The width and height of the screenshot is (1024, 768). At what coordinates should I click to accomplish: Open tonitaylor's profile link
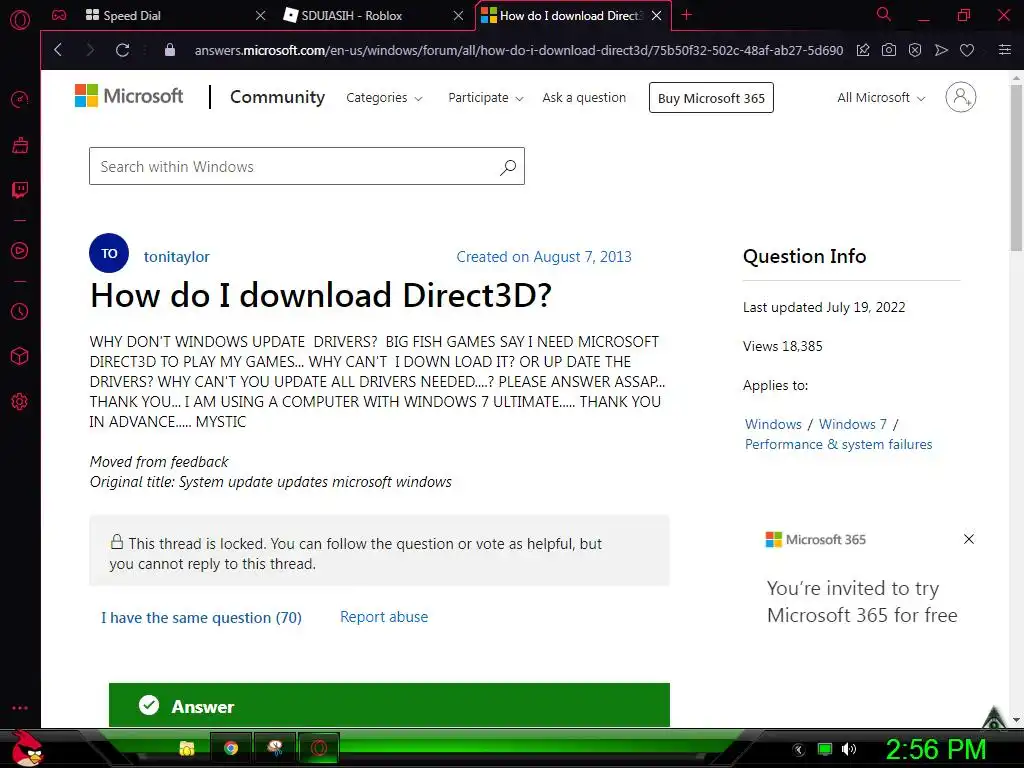click(176, 257)
